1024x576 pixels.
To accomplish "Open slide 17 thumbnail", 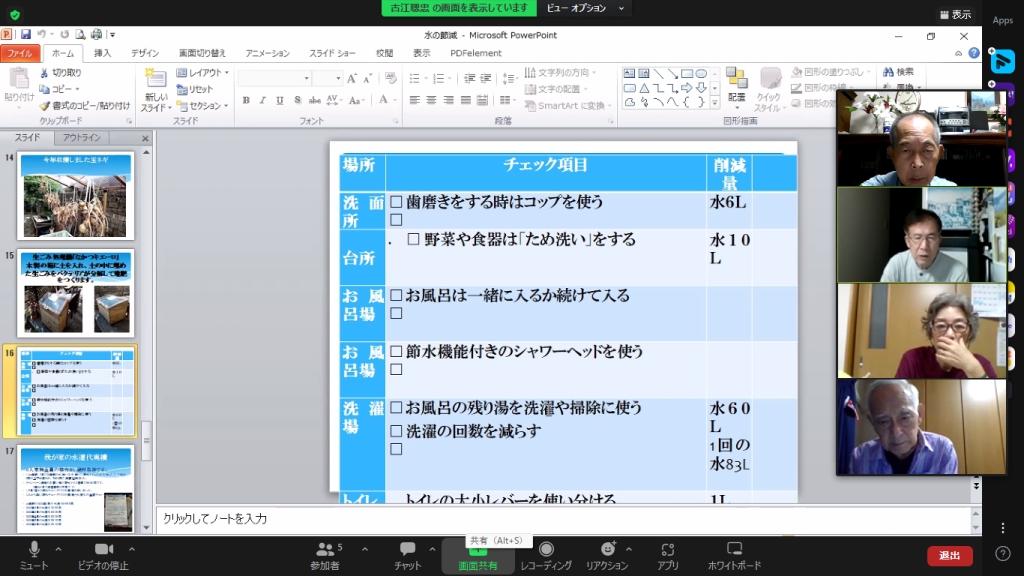I will pos(76,489).
